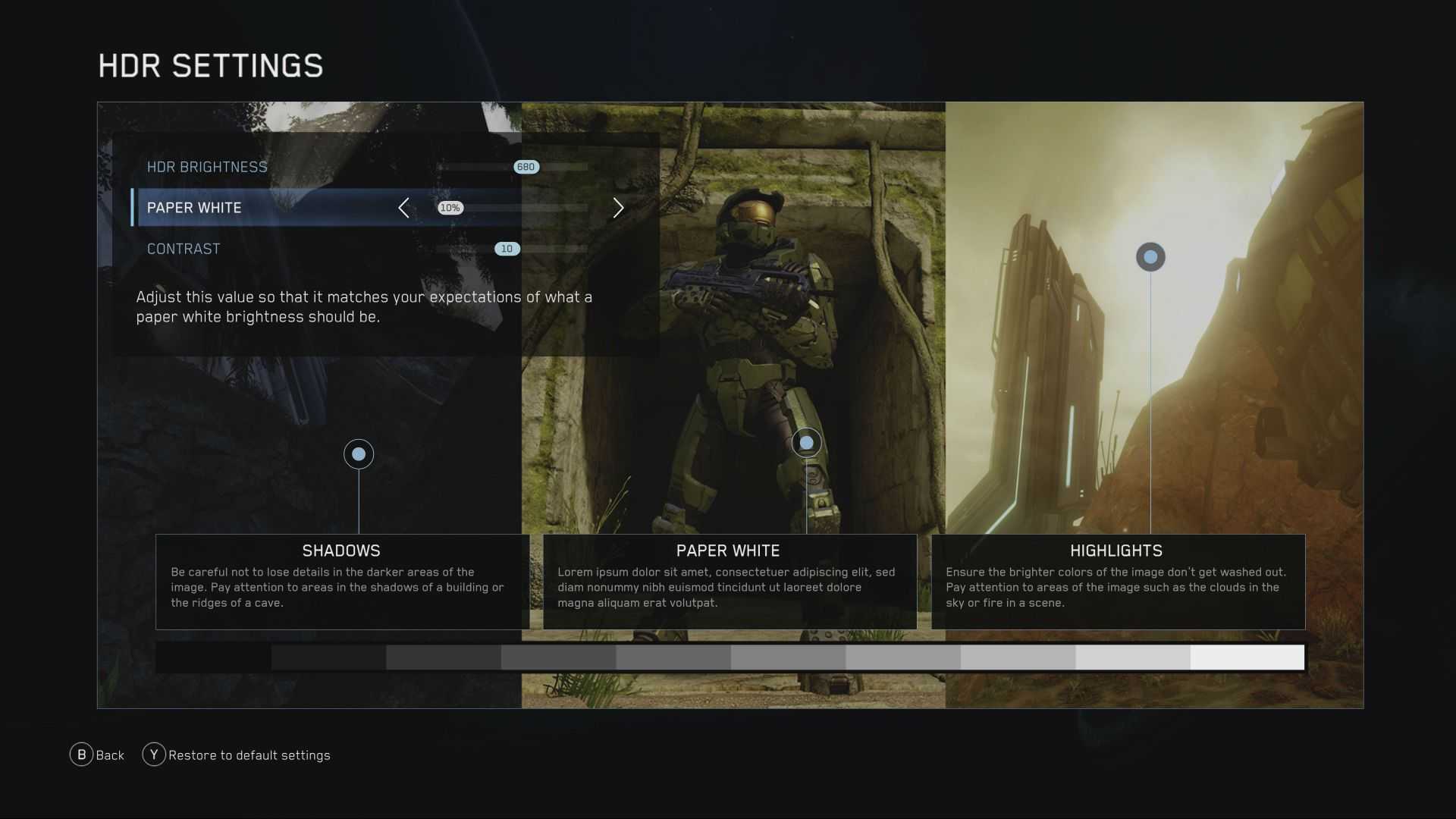Click the Highlights marker dot
The image size is (1456, 819).
coord(1150,257)
